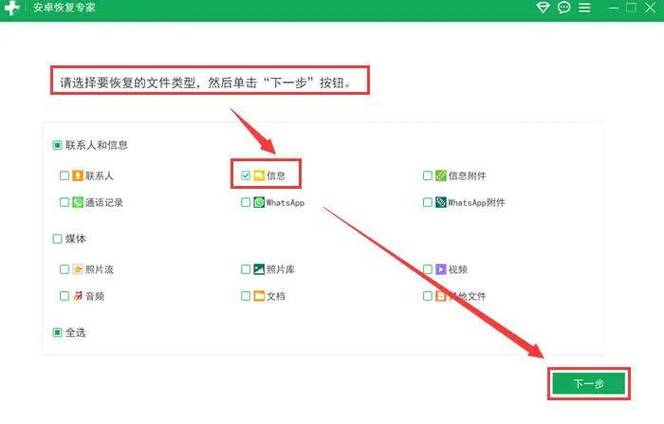Check the 音频 checkbox
The width and height of the screenshot is (664, 424).
coord(64,296)
